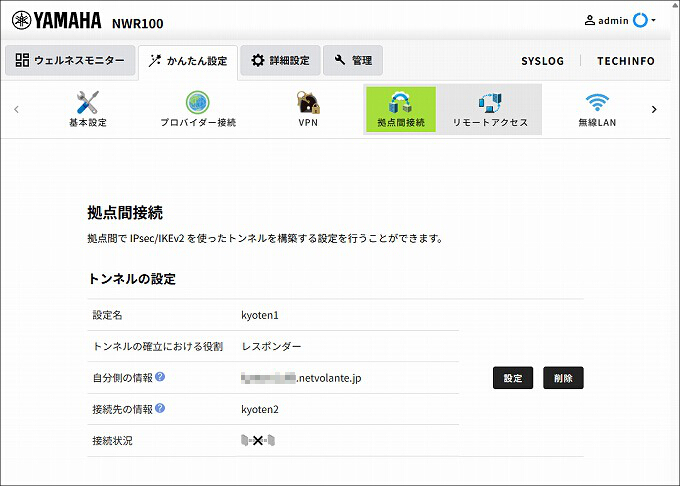Show next category icons with right chevron
The image size is (680, 486).
[x=654, y=109]
